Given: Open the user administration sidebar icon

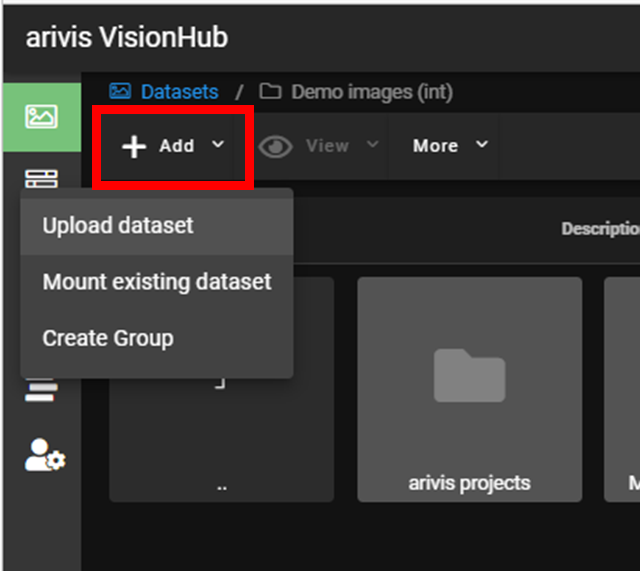Looking at the screenshot, I should (45, 455).
